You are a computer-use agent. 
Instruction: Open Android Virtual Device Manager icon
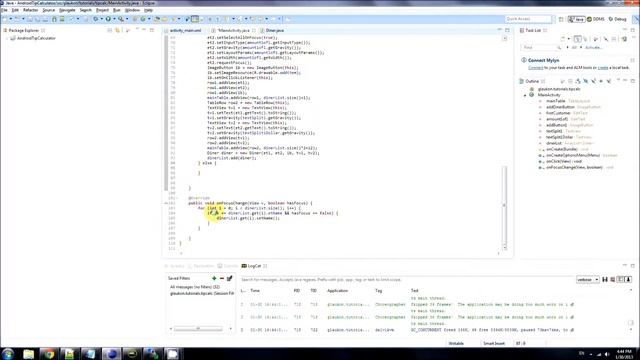pyautogui.click(x=62, y=19)
